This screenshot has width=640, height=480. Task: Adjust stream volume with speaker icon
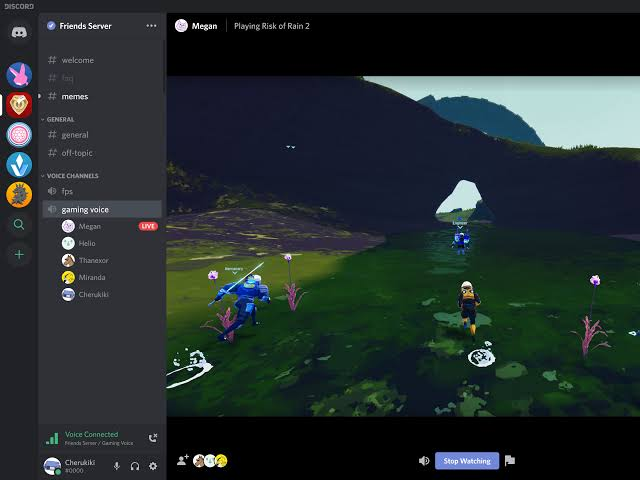(x=424, y=461)
